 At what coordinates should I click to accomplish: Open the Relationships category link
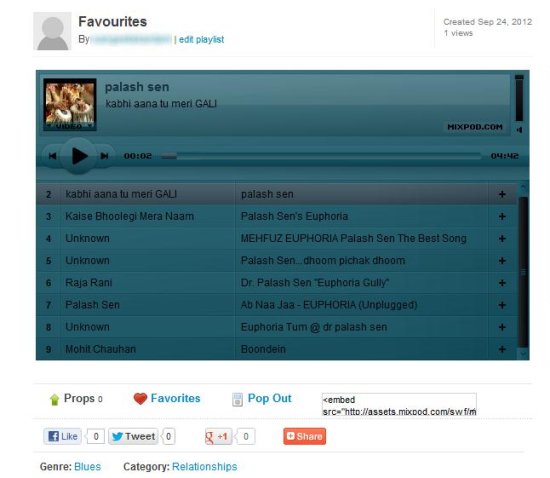coord(204,467)
